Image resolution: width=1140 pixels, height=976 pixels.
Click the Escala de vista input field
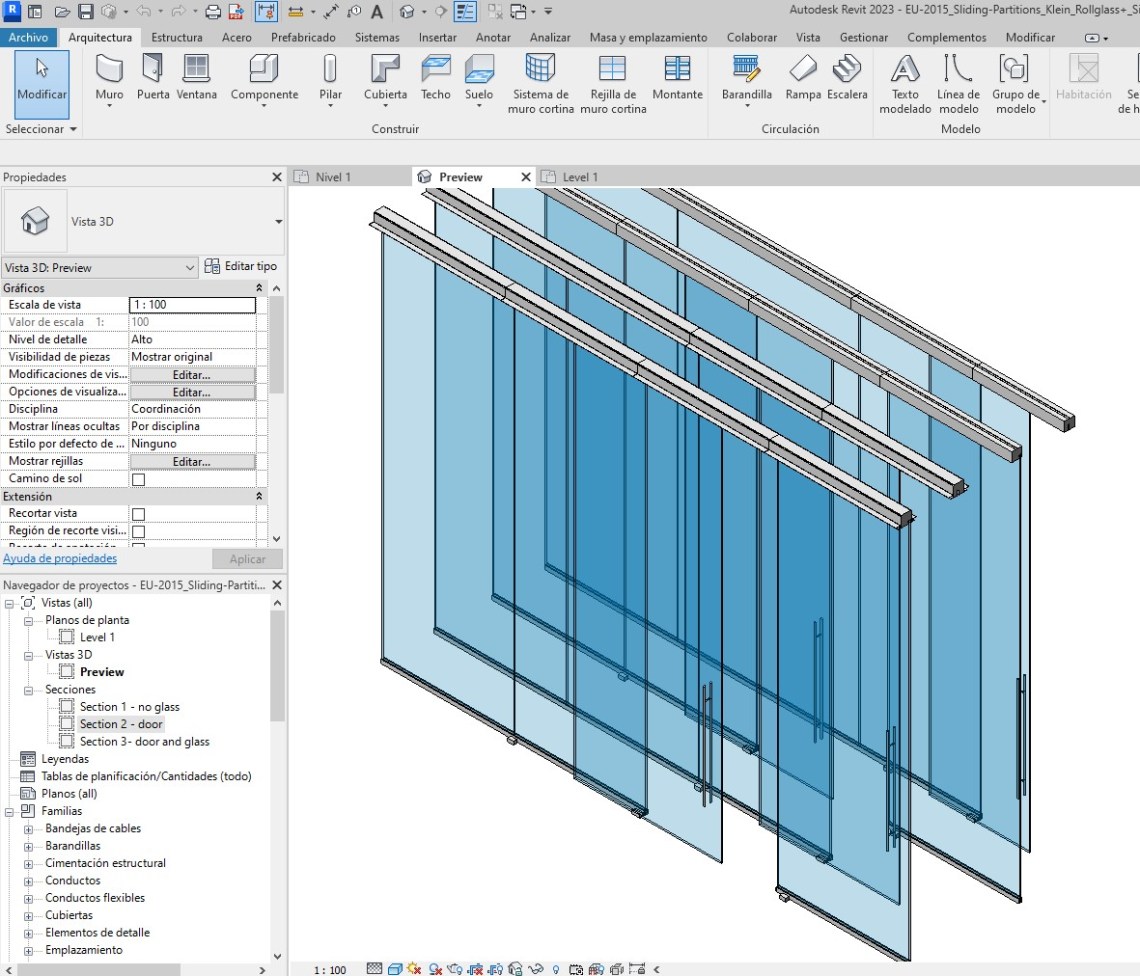click(x=192, y=305)
